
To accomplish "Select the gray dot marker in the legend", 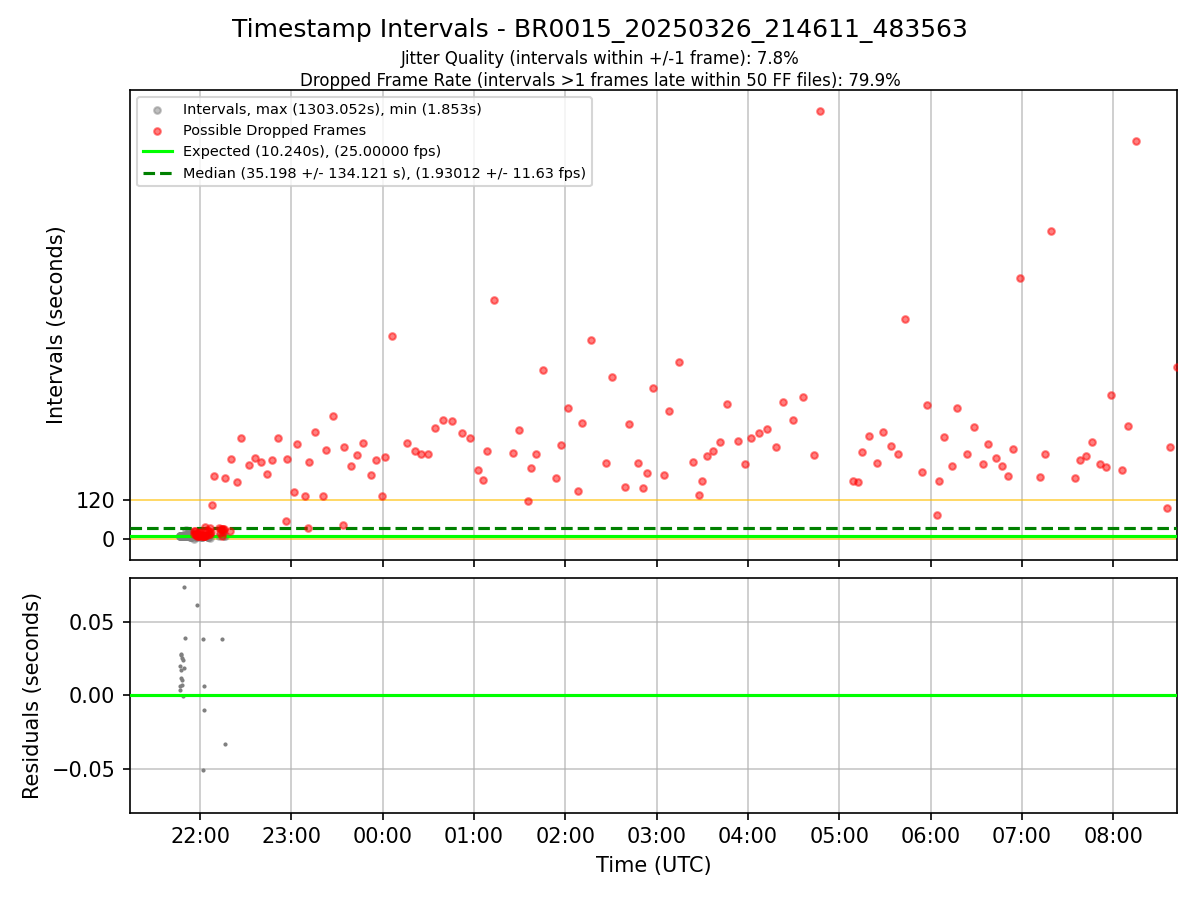I will pyautogui.click(x=157, y=110).
